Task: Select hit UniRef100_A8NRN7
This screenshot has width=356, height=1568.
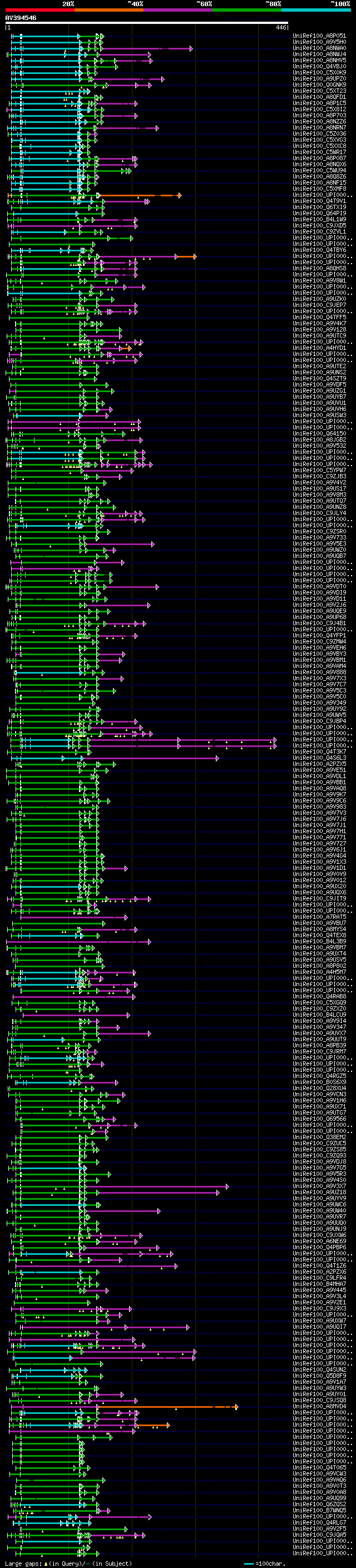Action: [319, 128]
